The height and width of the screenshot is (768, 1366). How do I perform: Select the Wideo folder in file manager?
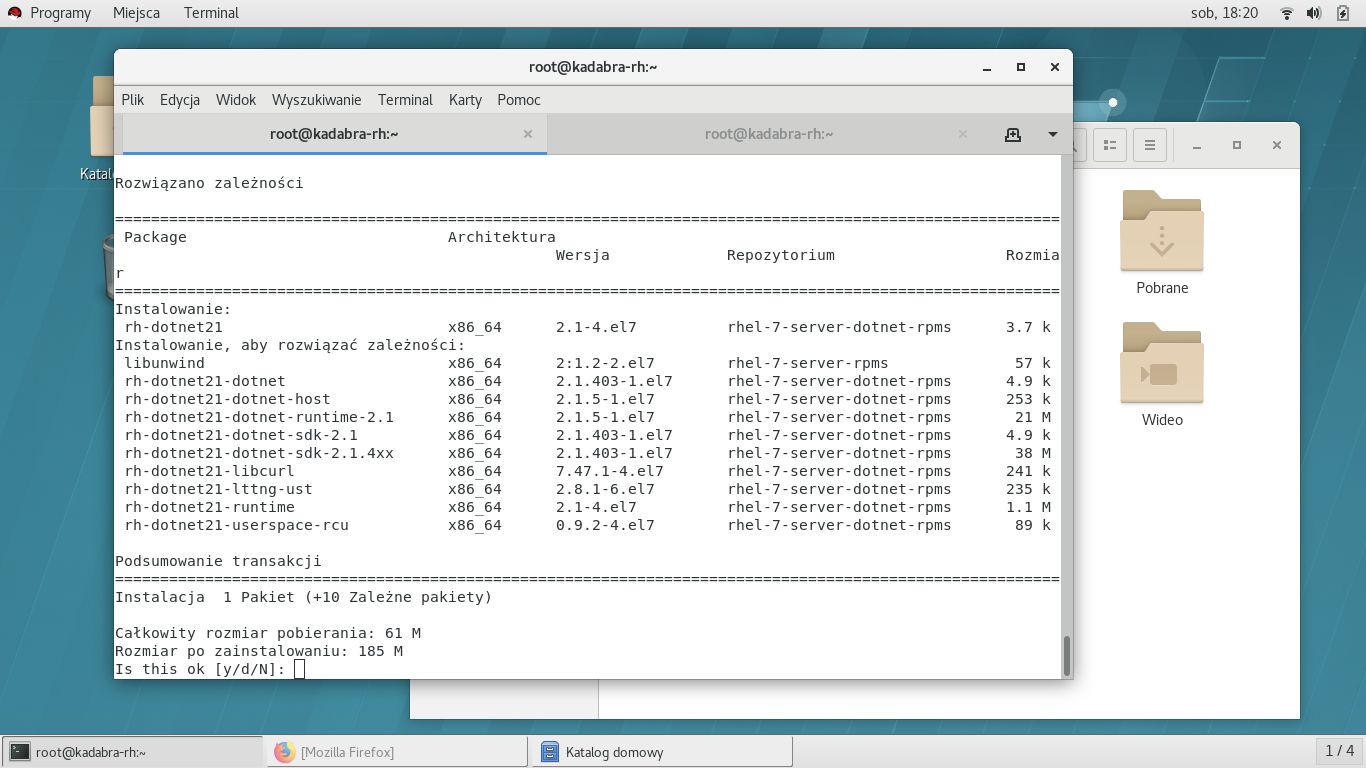coord(1162,375)
